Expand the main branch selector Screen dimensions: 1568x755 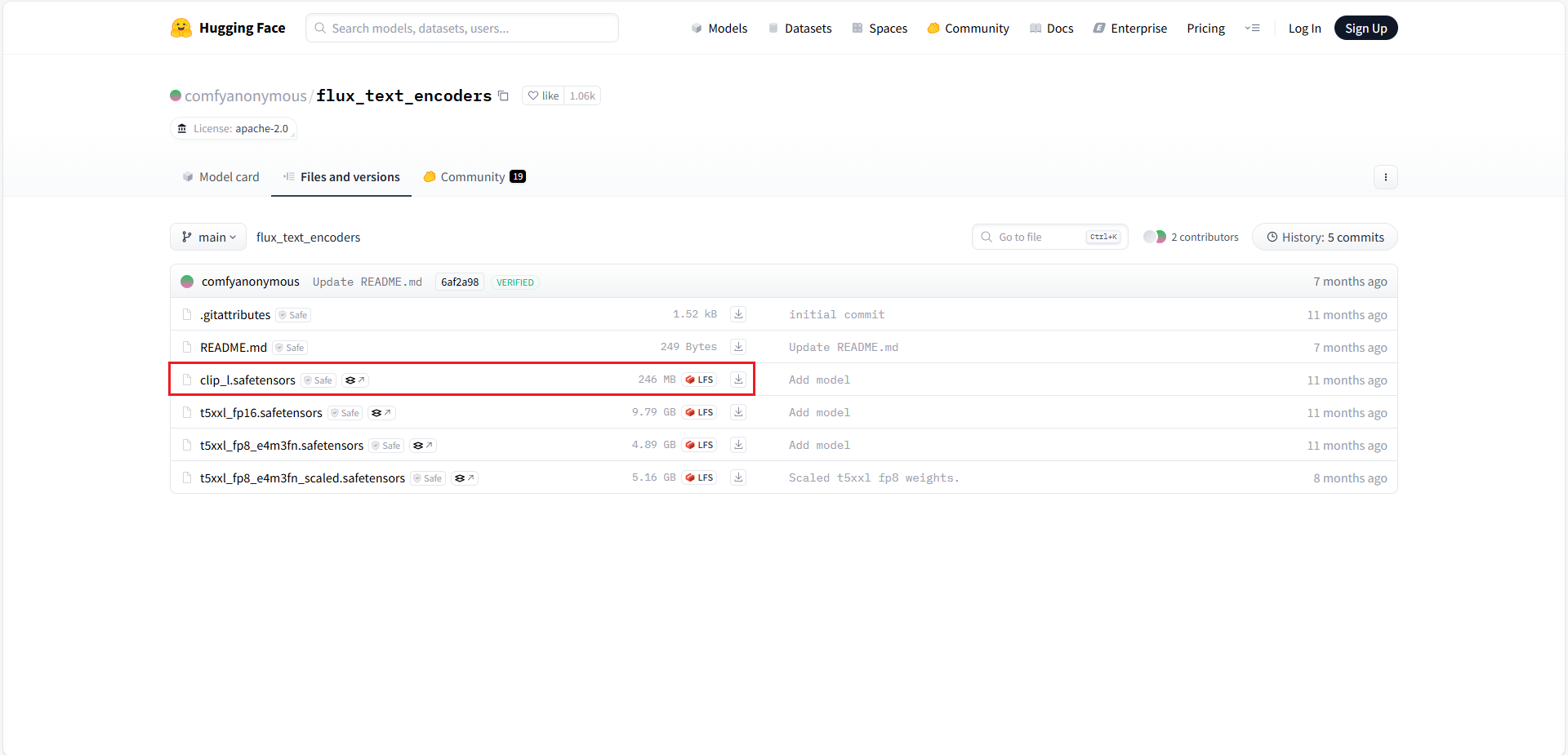pyautogui.click(x=208, y=238)
